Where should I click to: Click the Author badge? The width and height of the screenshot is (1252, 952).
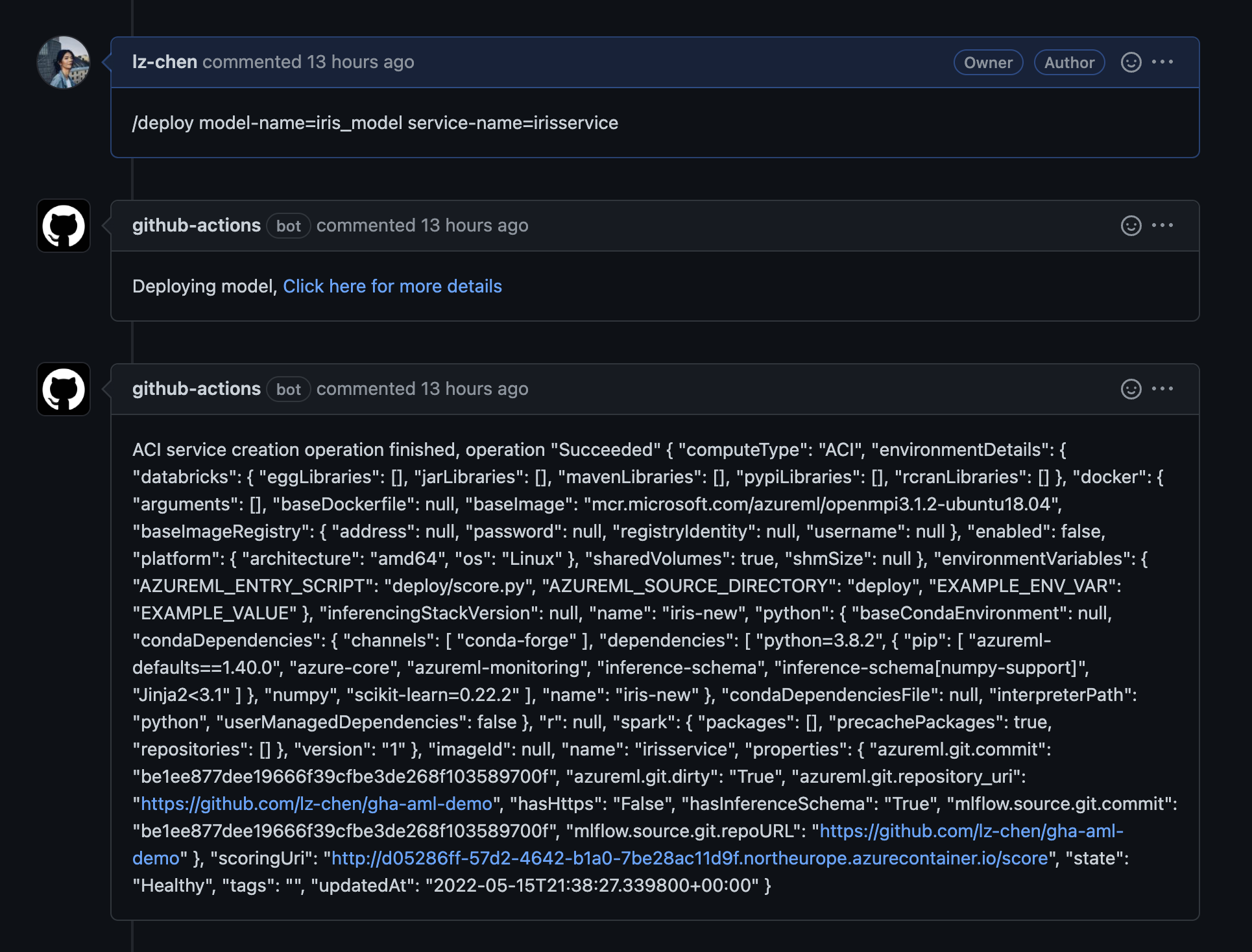1069,63
